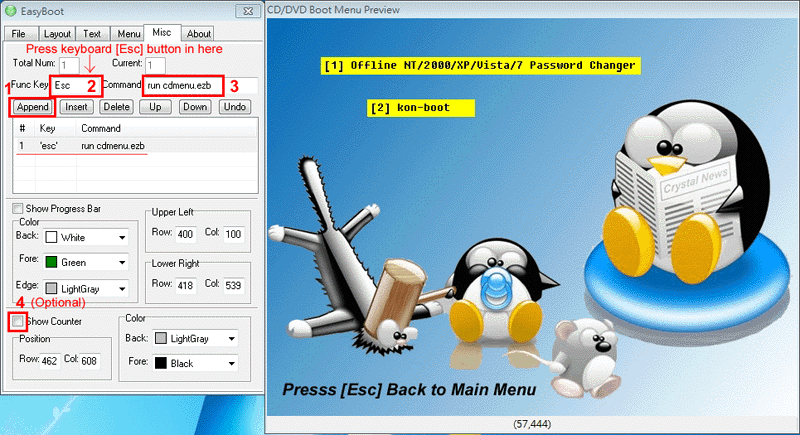Click the Insert button
800x435 pixels.
[x=76, y=107]
